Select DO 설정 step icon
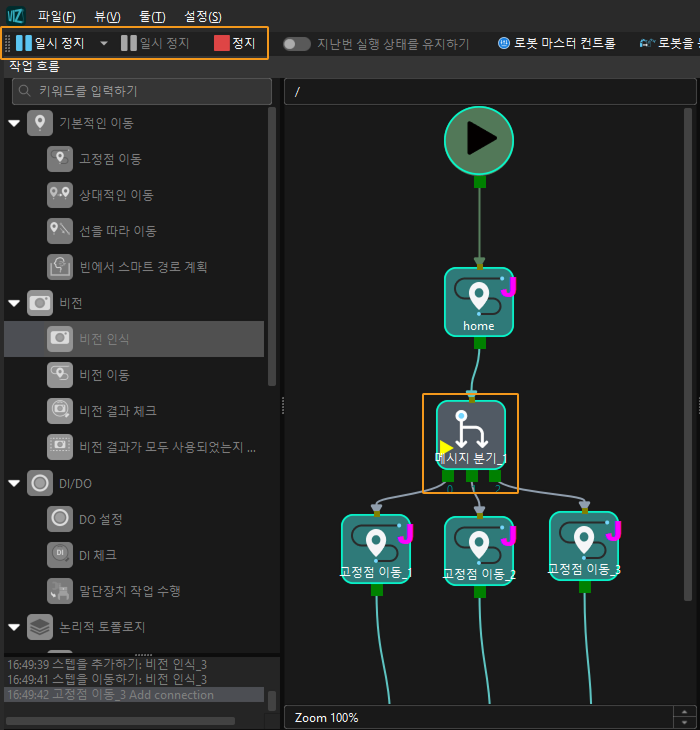This screenshot has height=730, width=700. coord(60,519)
